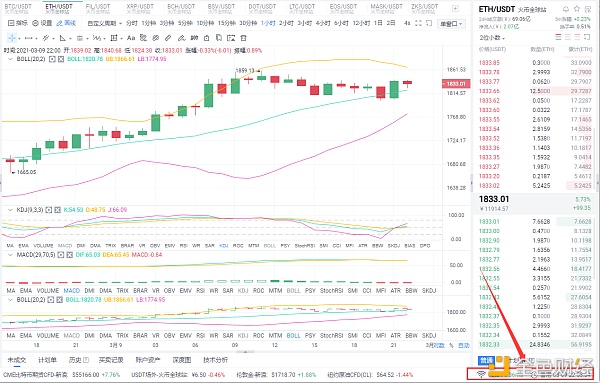
Task: Open the 2 decimal places dropdown
Action: pyautogui.click(x=492, y=37)
